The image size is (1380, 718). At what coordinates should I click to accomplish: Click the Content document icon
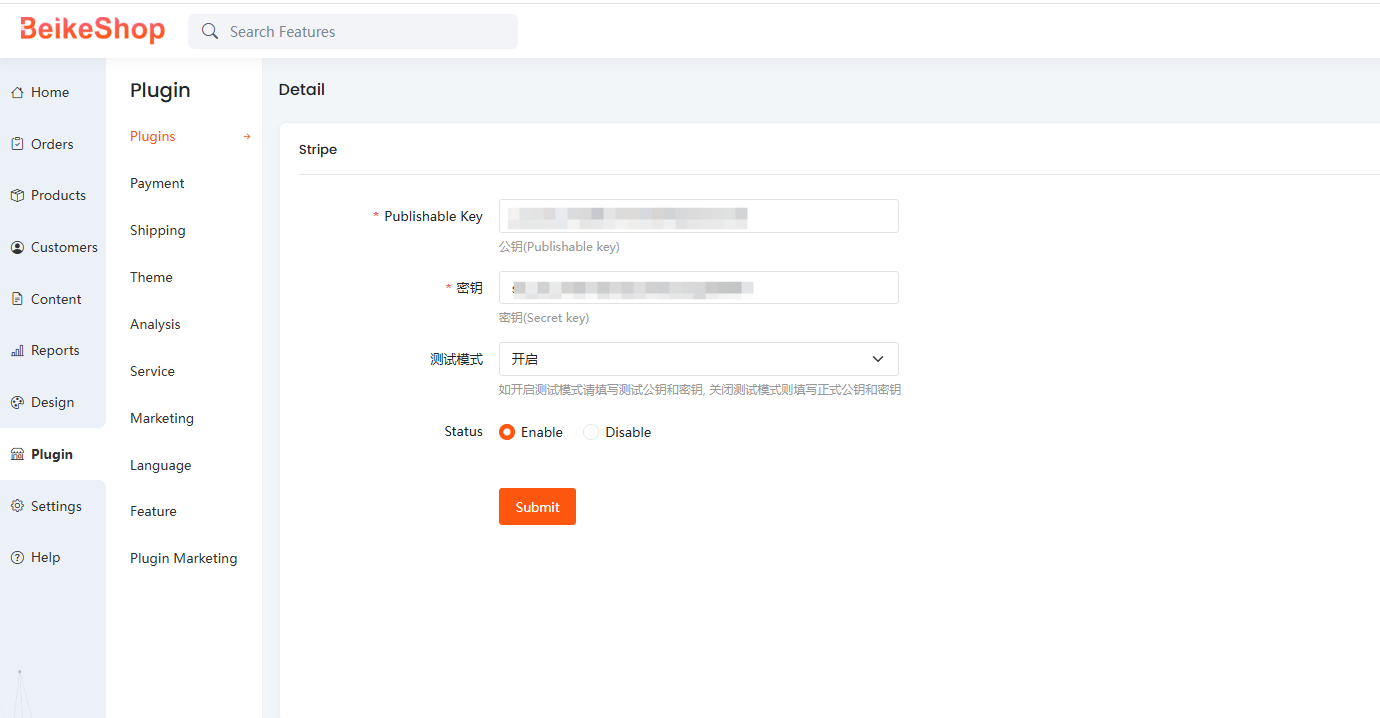point(17,299)
